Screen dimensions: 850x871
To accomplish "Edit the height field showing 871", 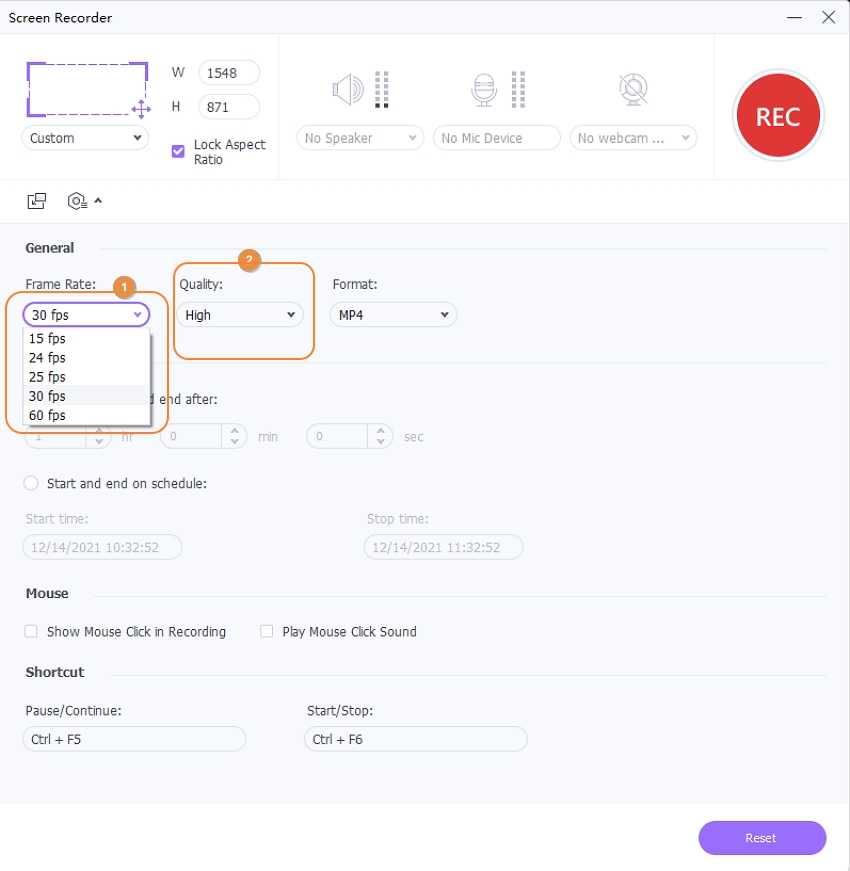I will pyautogui.click(x=229, y=107).
